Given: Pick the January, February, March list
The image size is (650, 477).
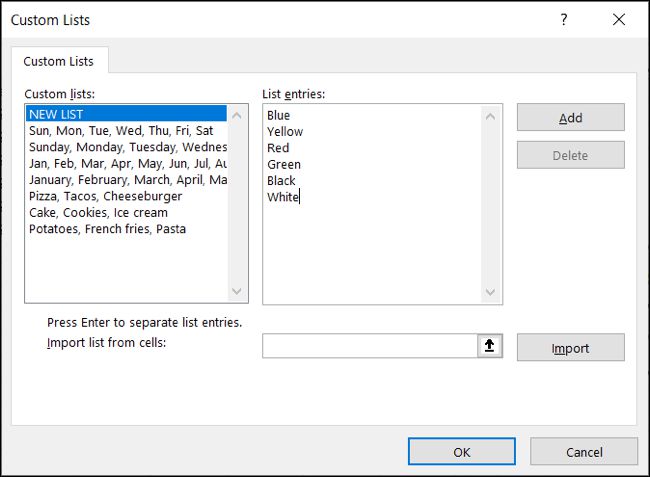Looking at the screenshot, I should (x=126, y=180).
